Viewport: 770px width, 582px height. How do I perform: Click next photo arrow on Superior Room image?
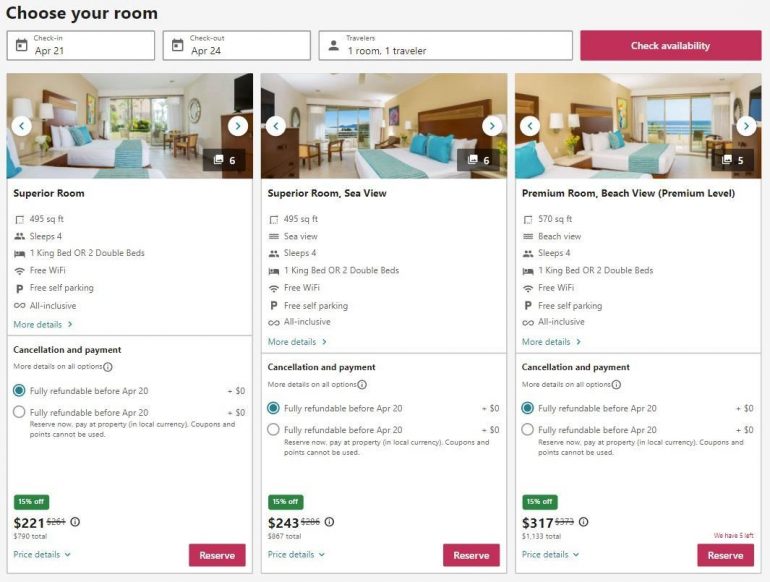(237, 126)
